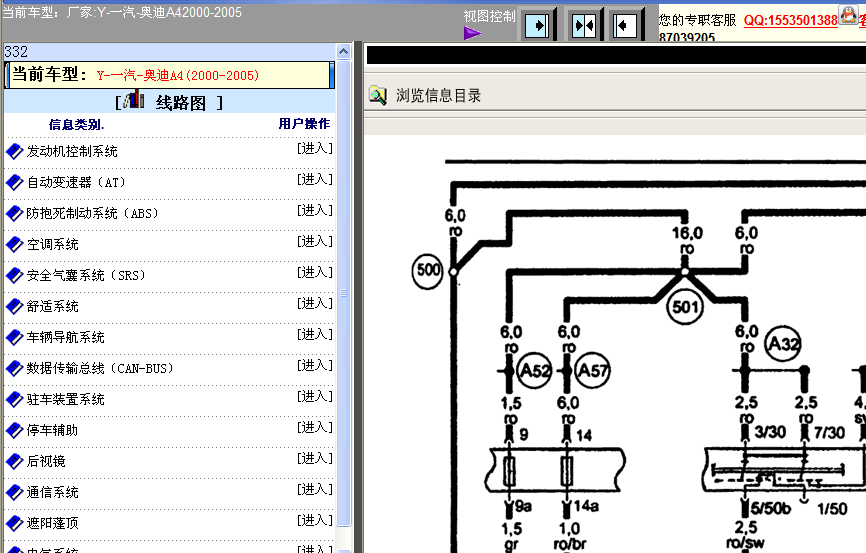Select the 遮阳蓬顶 category text

[x=52, y=523]
